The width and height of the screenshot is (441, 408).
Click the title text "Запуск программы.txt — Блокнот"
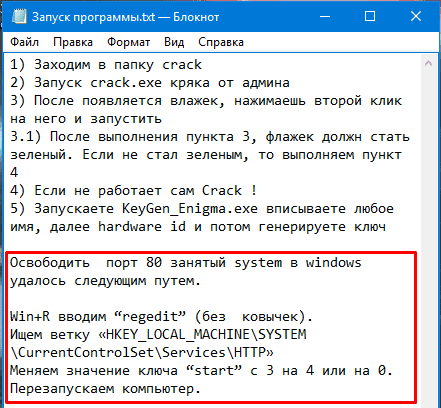pos(125,17)
